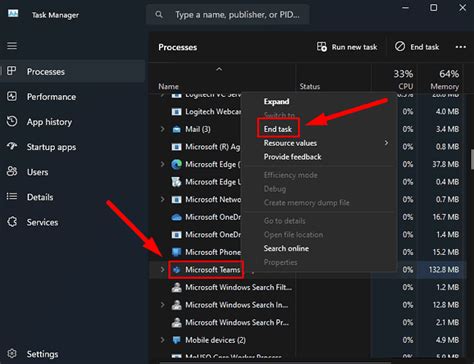Open App history sidebar icon
The height and width of the screenshot is (364, 474).
coord(12,121)
